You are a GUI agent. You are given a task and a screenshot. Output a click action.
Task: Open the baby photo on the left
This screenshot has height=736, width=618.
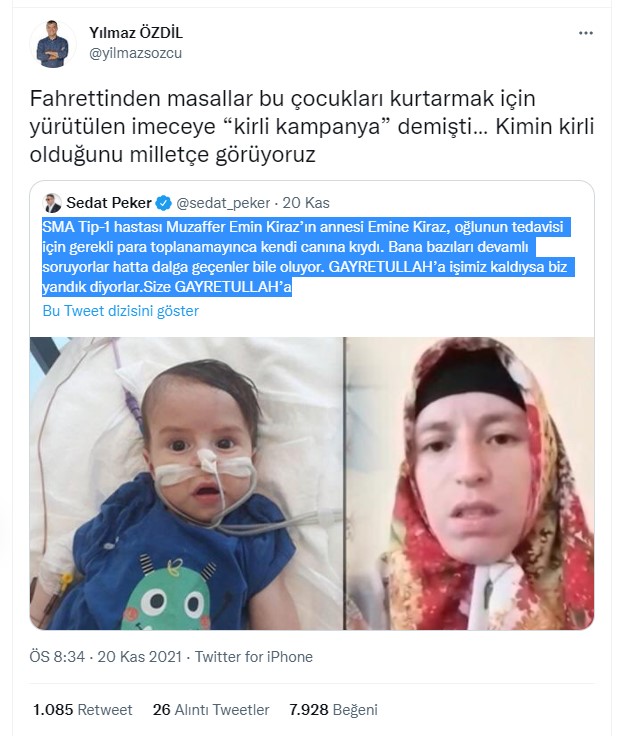[186, 483]
